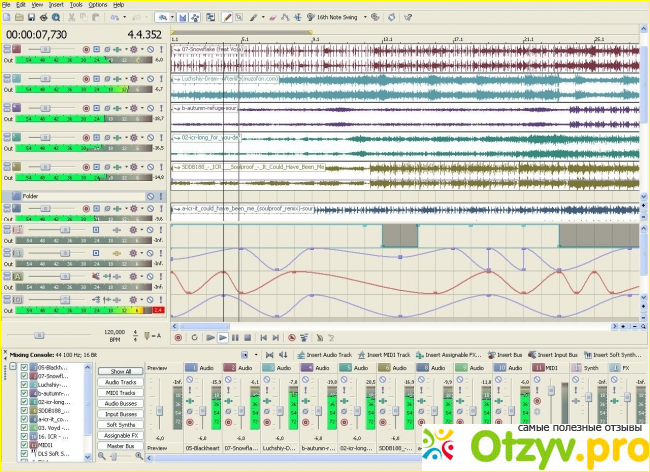
Task: Click the BPM tempo slider
Action: click(x=40, y=334)
